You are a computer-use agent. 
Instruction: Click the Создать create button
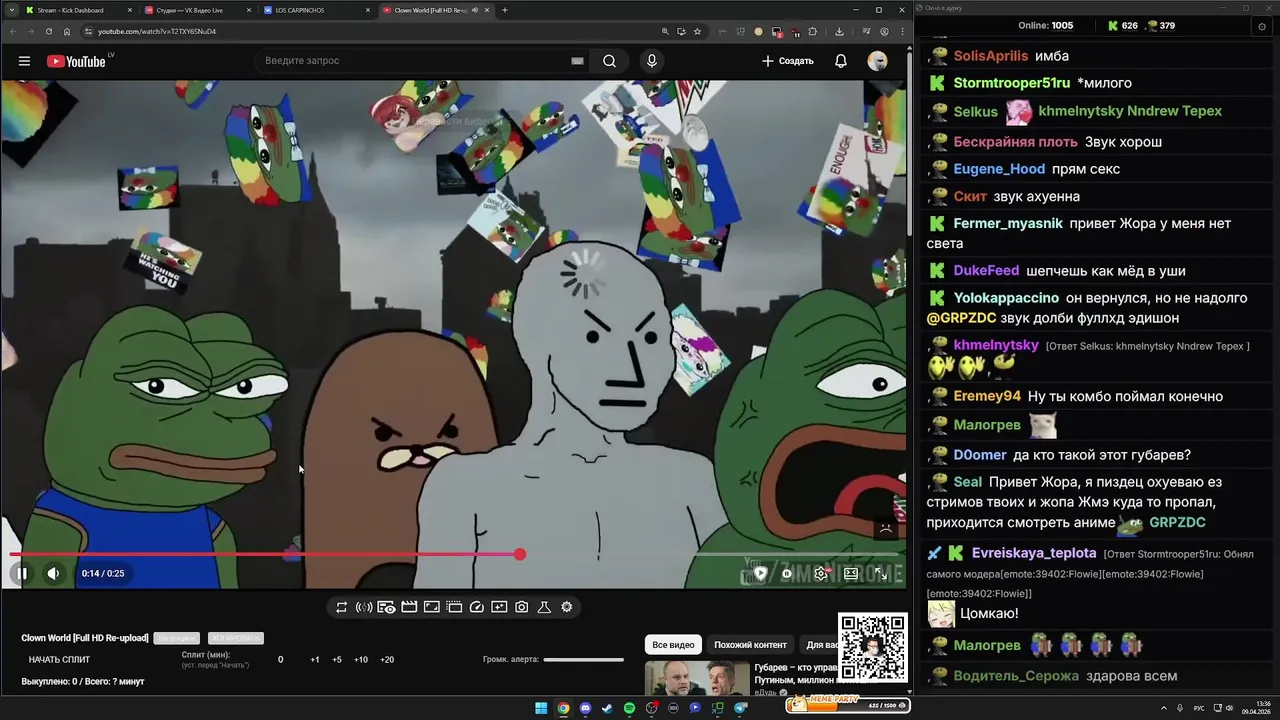click(788, 61)
